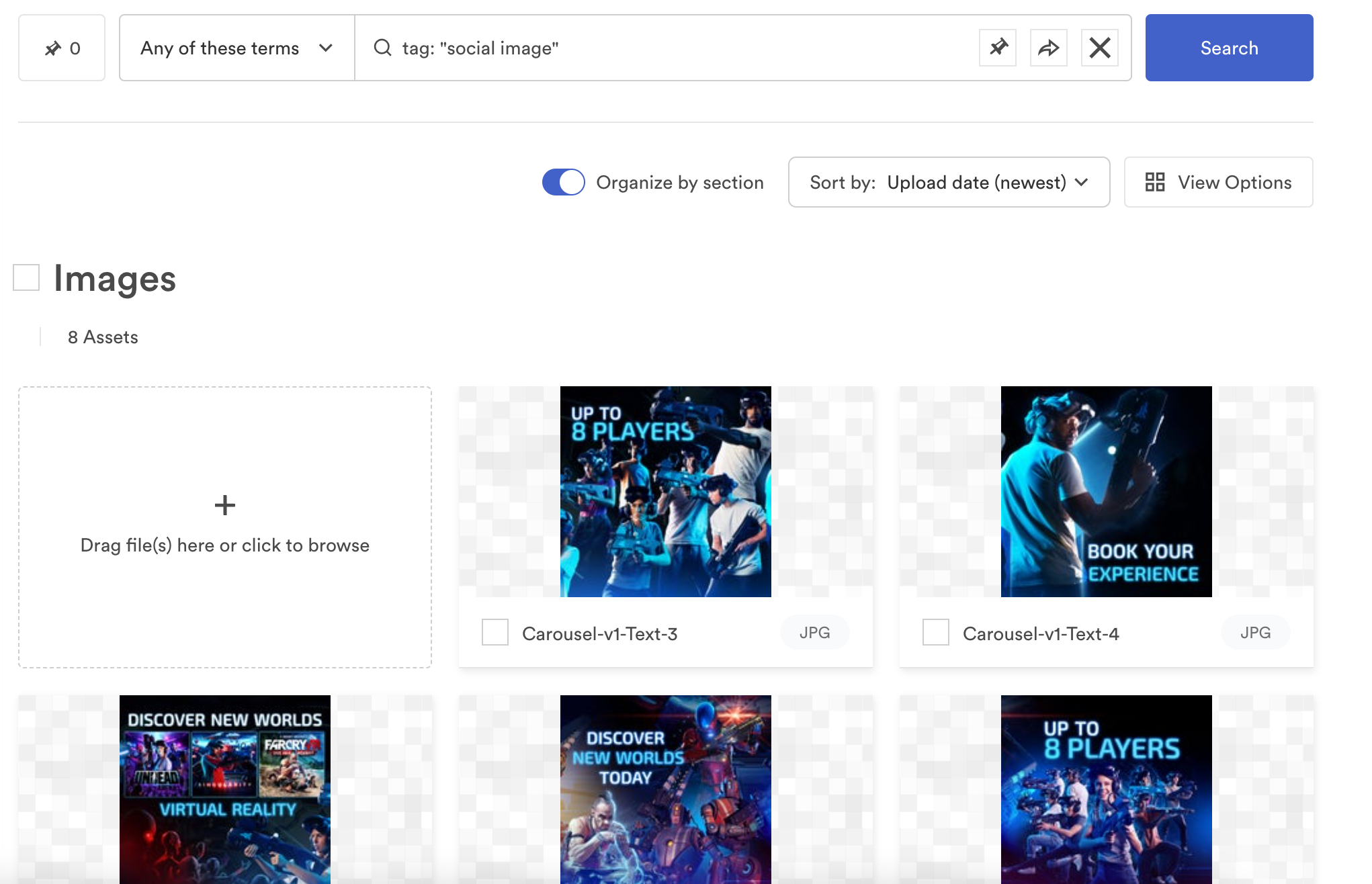The height and width of the screenshot is (884, 1372).
Task: Click the JPG badge on Carousel-v1-Text-4
Action: [1256, 633]
